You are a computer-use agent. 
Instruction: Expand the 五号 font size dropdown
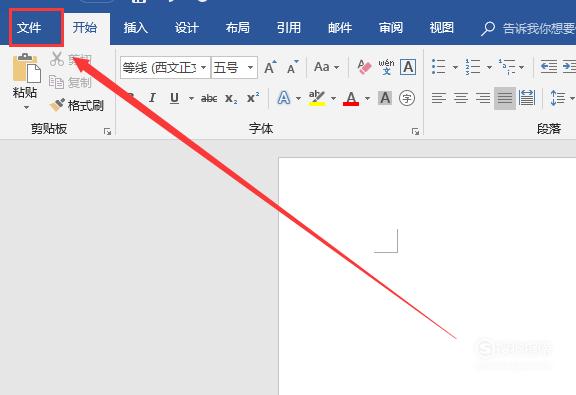click(x=251, y=68)
